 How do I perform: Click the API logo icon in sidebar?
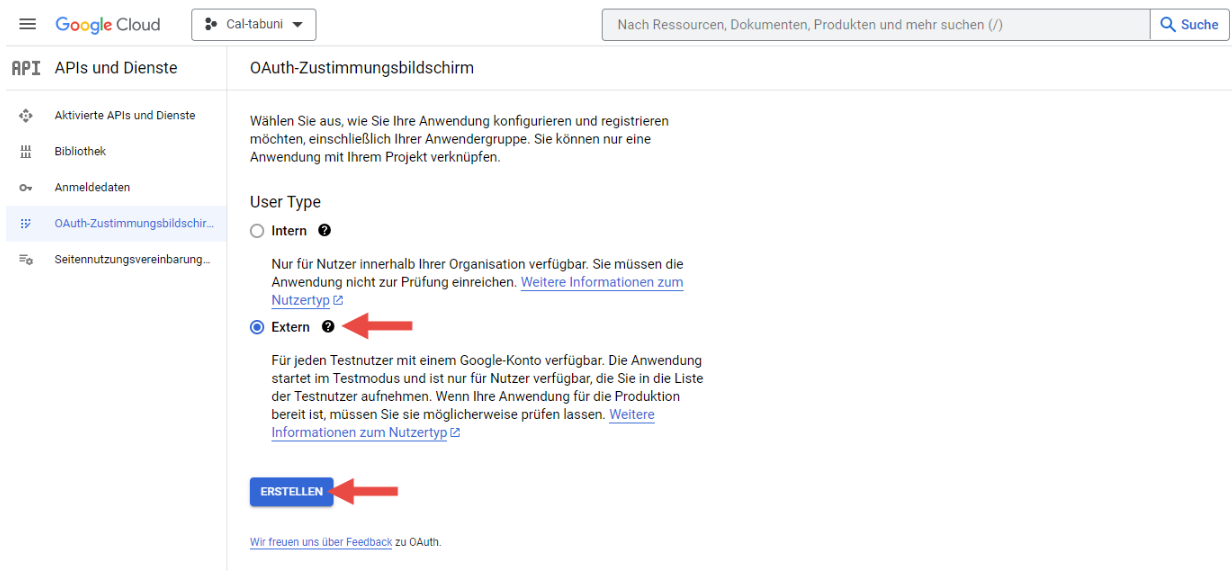25,68
